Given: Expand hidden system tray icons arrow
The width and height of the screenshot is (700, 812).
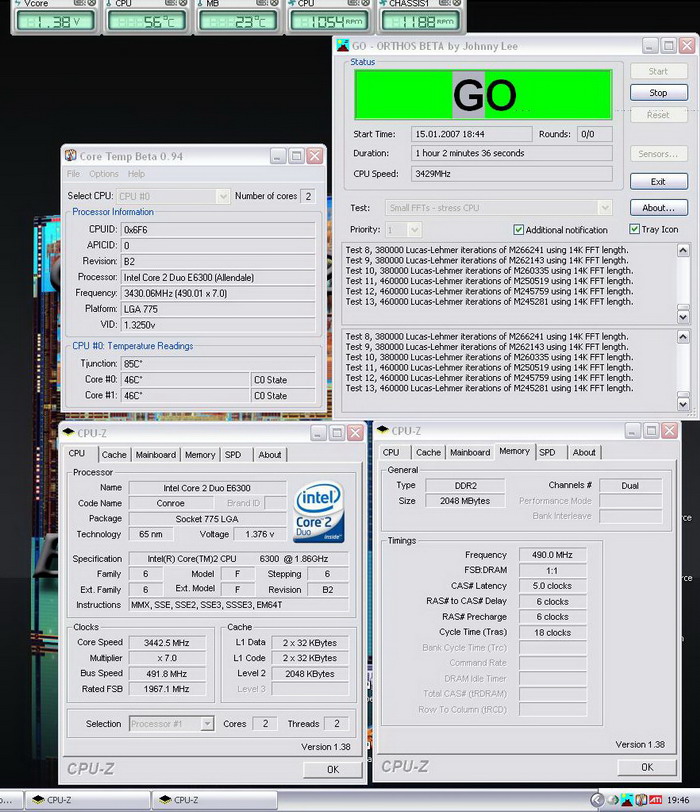Looking at the screenshot, I should tap(597, 800).
